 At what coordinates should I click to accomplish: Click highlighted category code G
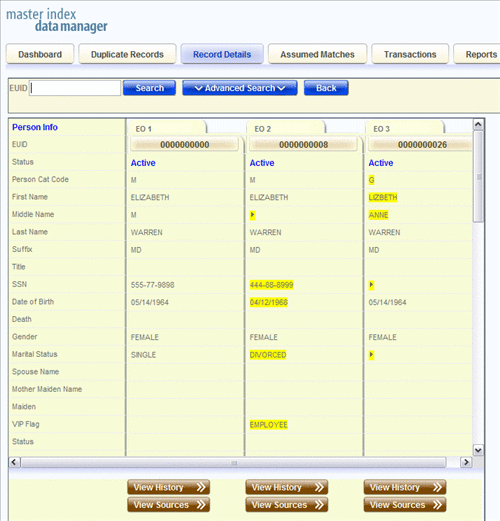click(x=371, y=180)
